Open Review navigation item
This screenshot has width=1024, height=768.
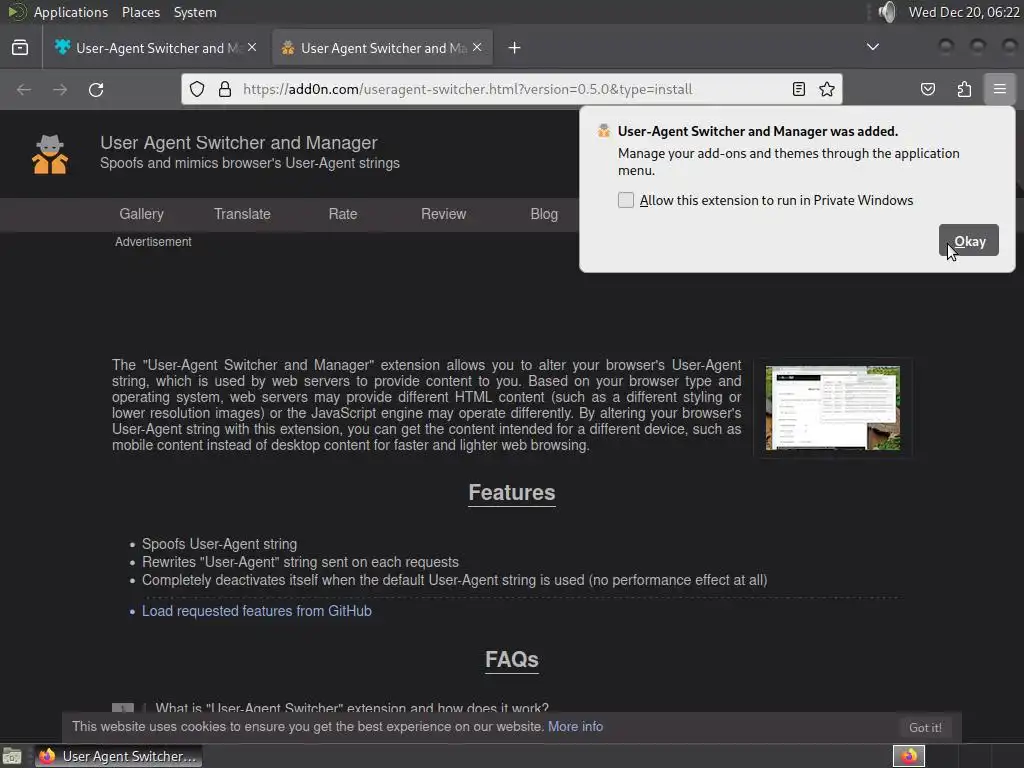tap(443, 214)
